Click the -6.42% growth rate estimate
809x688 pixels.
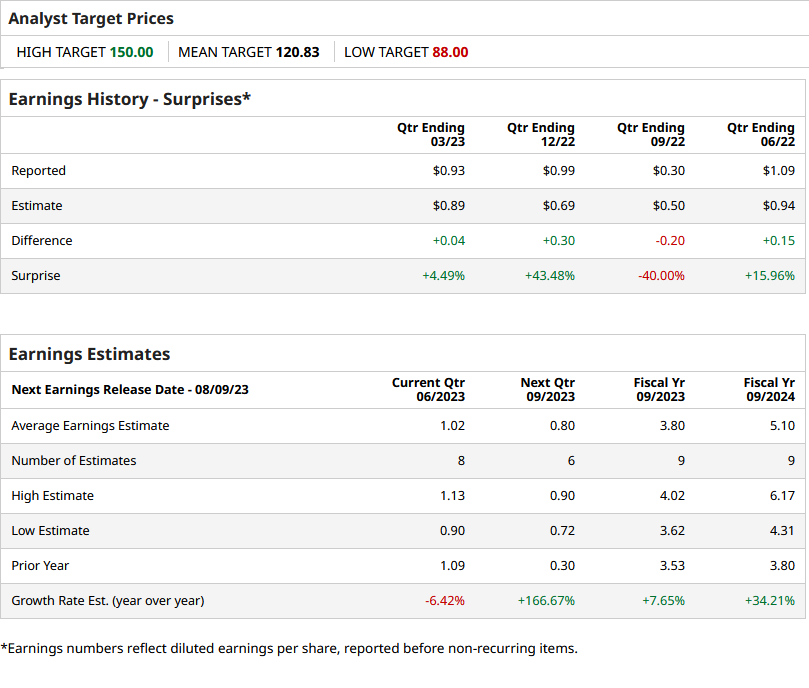click(444, 601)
